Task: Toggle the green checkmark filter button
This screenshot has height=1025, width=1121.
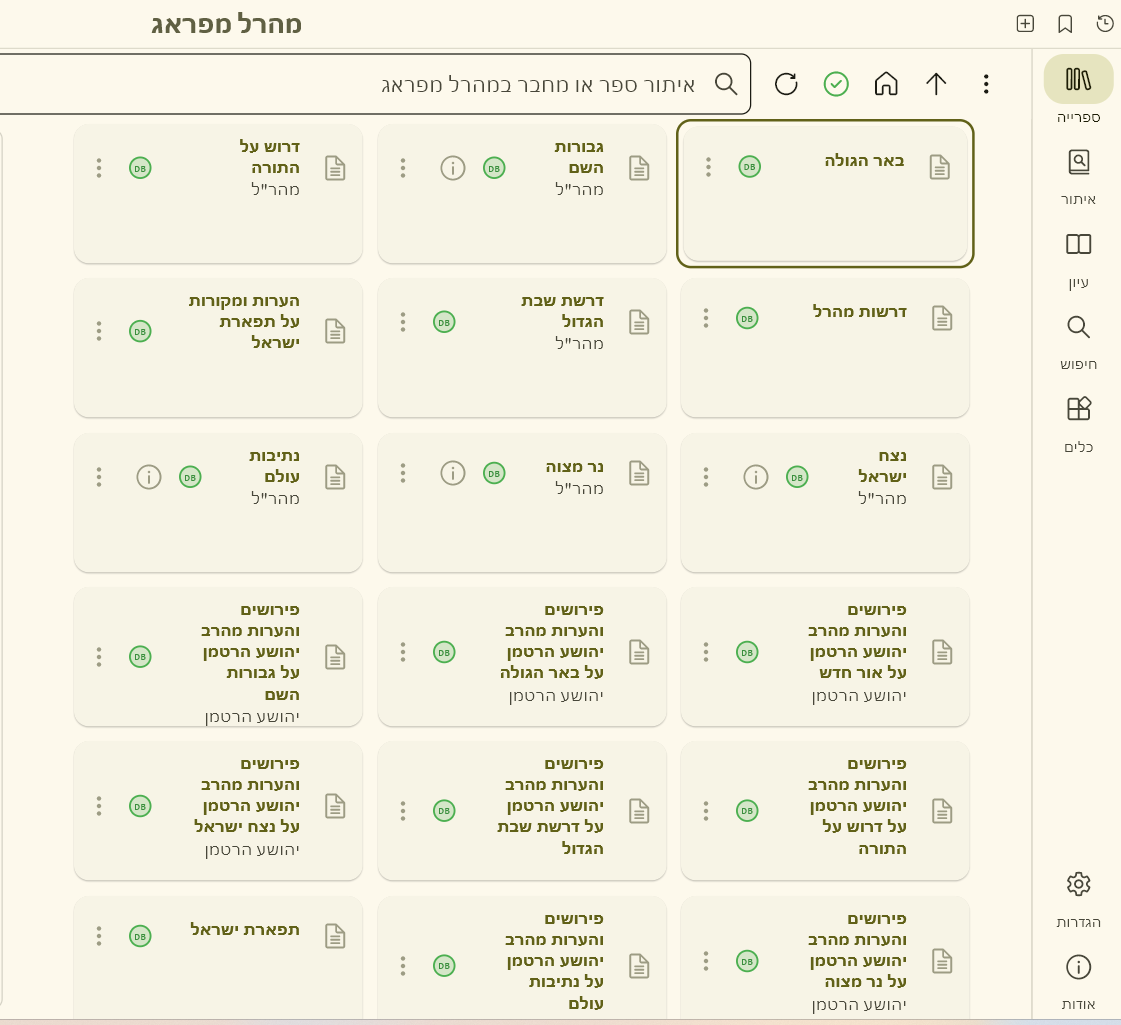Action: 836,84
